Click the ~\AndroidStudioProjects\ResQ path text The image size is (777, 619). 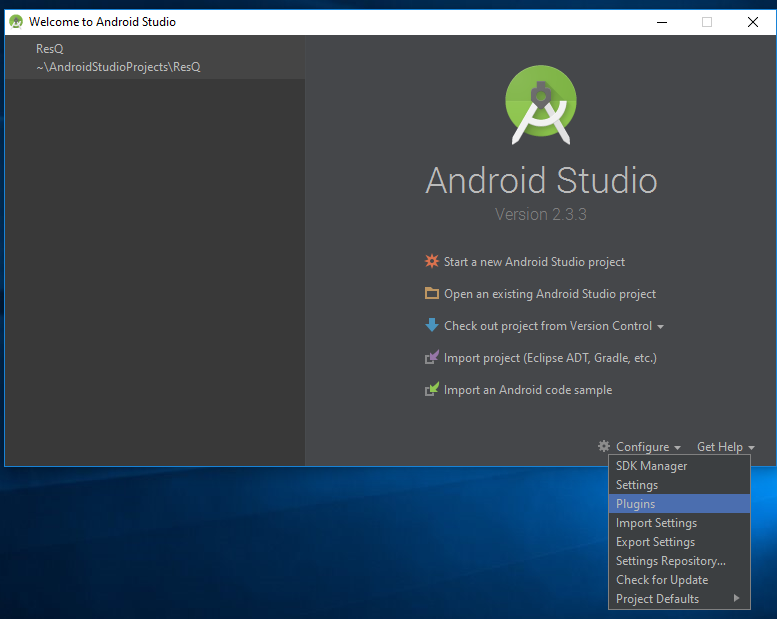(118, 67)
